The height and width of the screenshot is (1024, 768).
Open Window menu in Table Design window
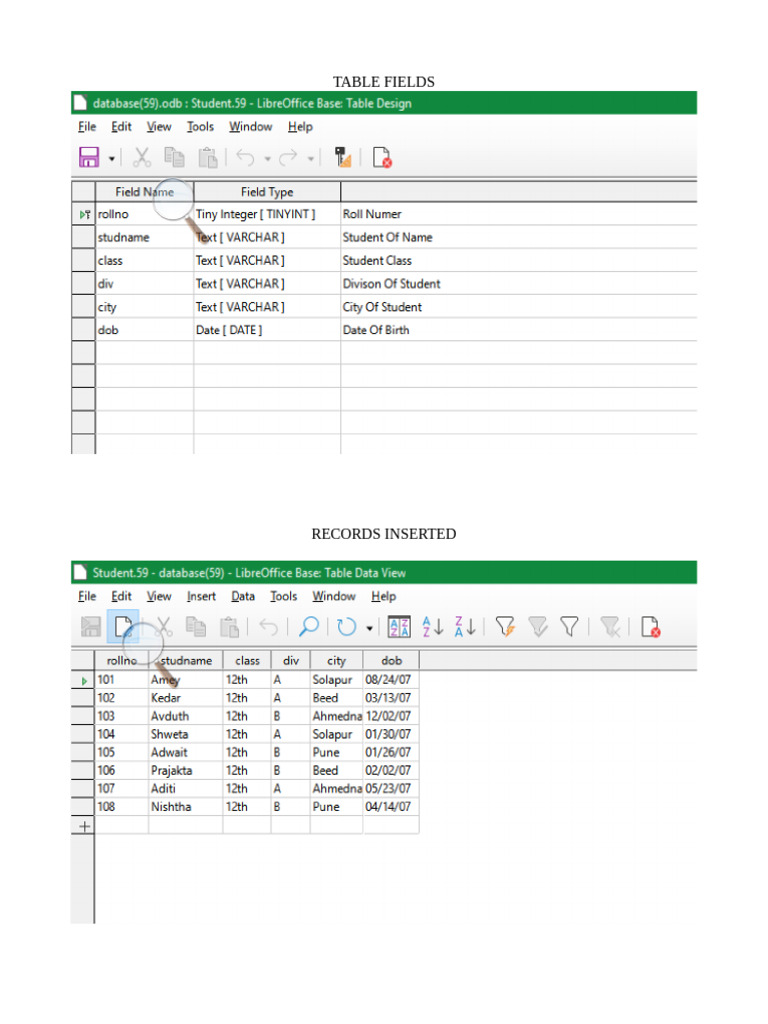pyautogui.click(x=250, y=127)
